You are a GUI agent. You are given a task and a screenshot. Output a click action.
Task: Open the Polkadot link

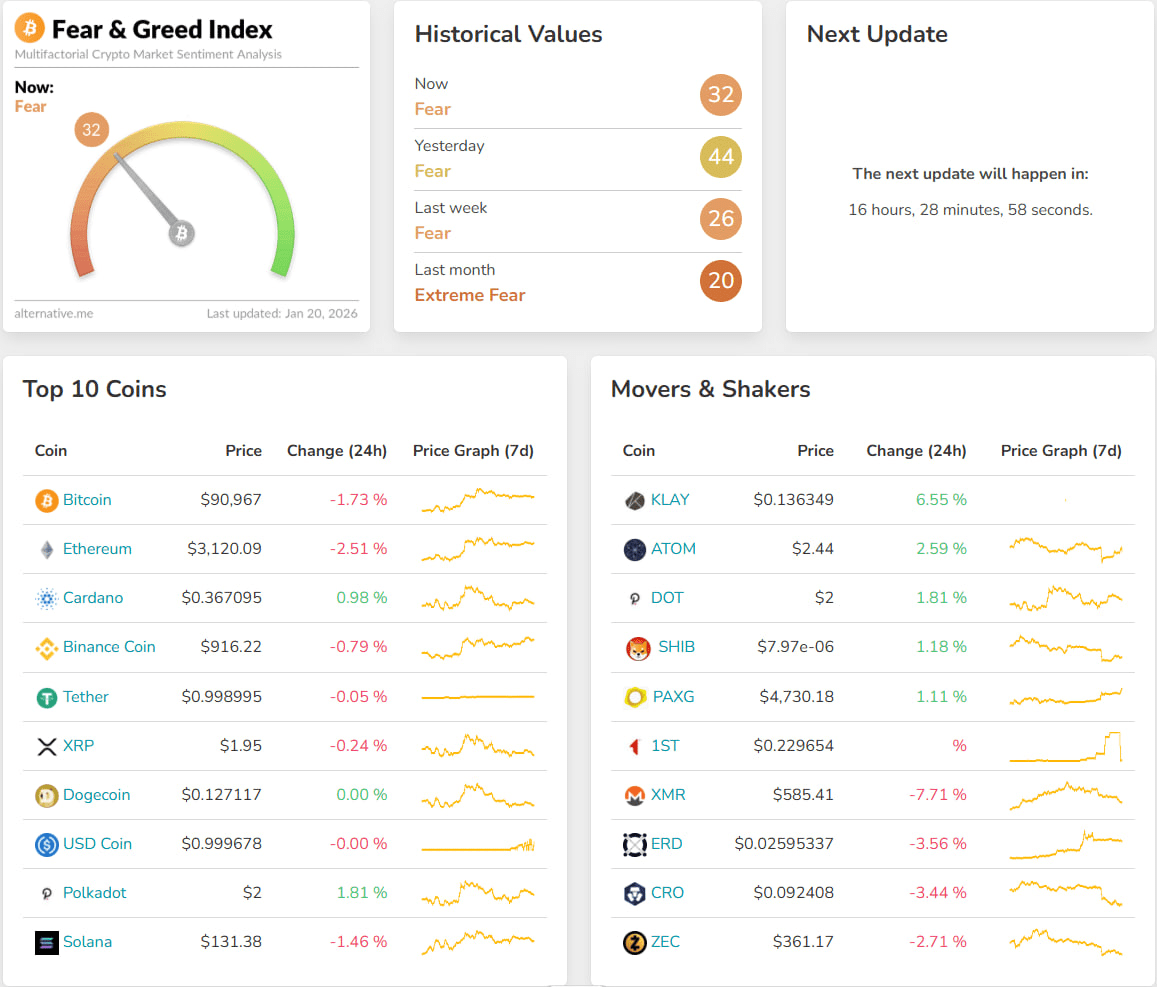pyautogui.click(x=94, y=893)
